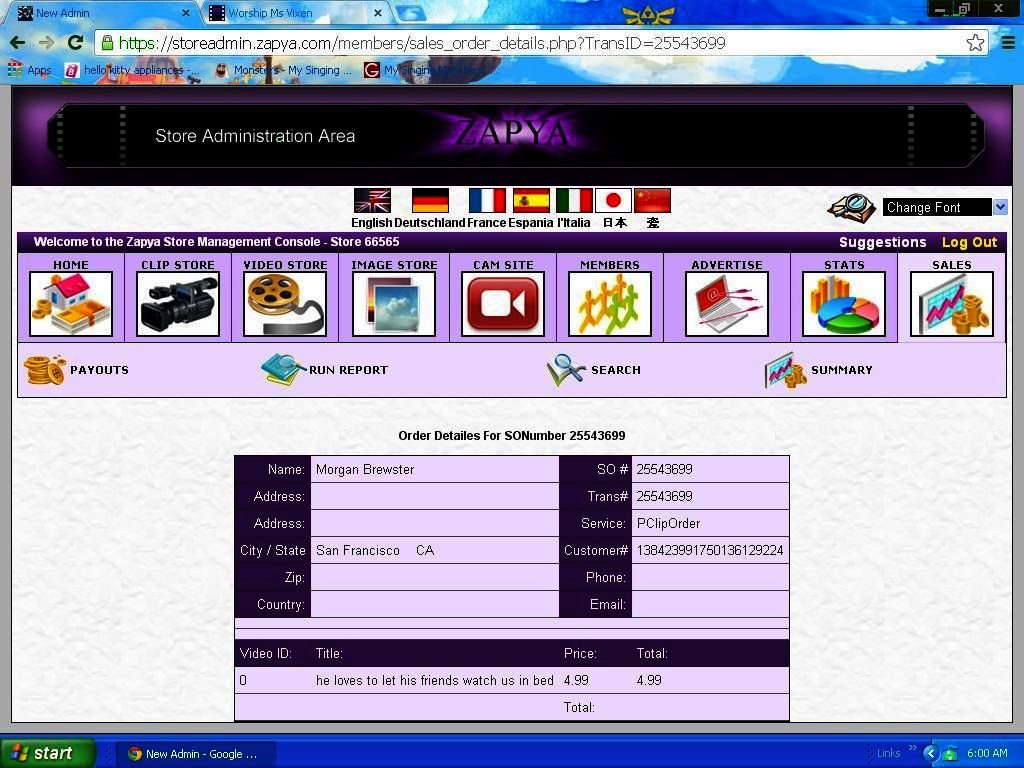This screenshot has width=1024, height=768.
Task: Click the Links toolbar on taskbar
Action: pyautogui.click(x=888, y=753)
